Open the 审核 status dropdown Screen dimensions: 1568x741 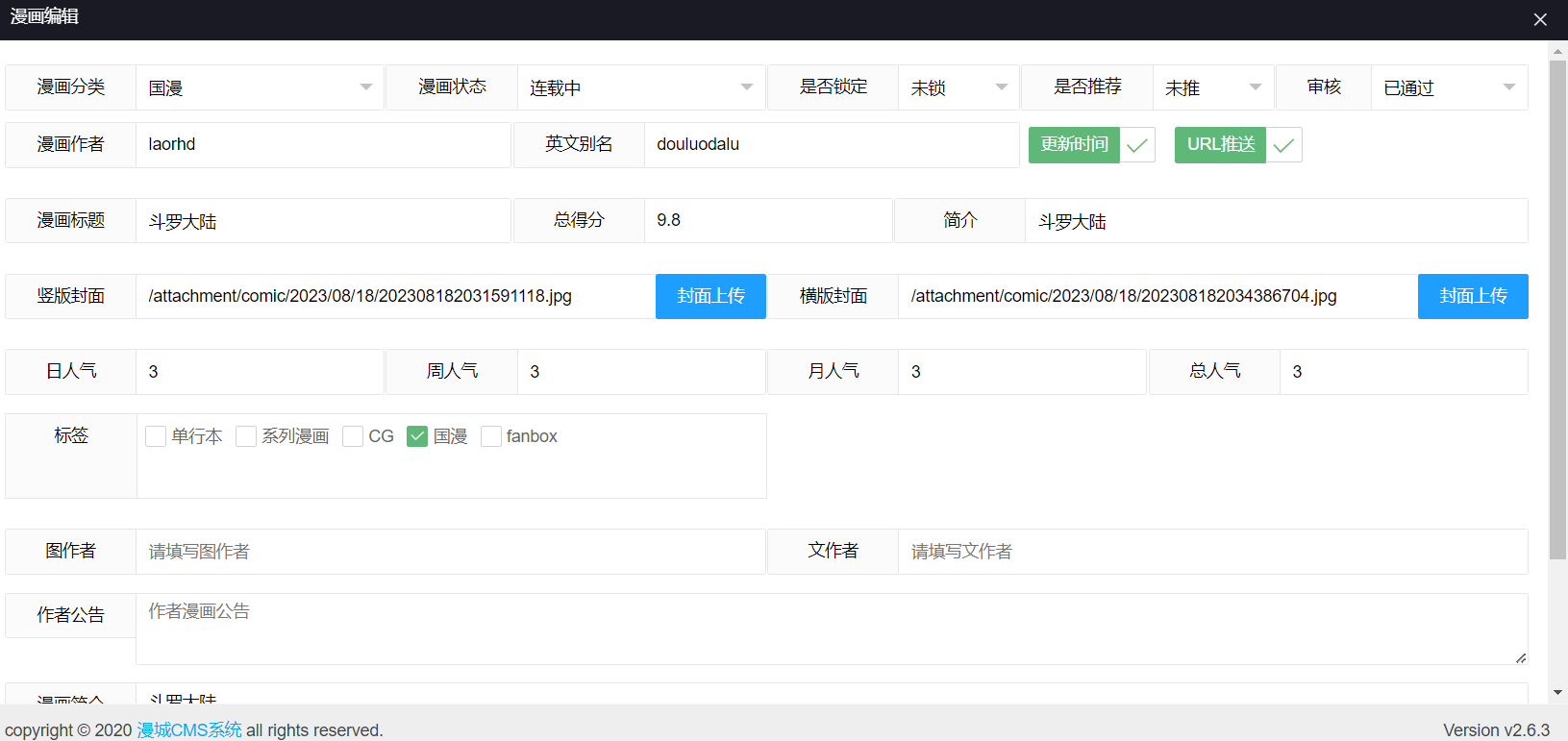[x=1449, y=87]
